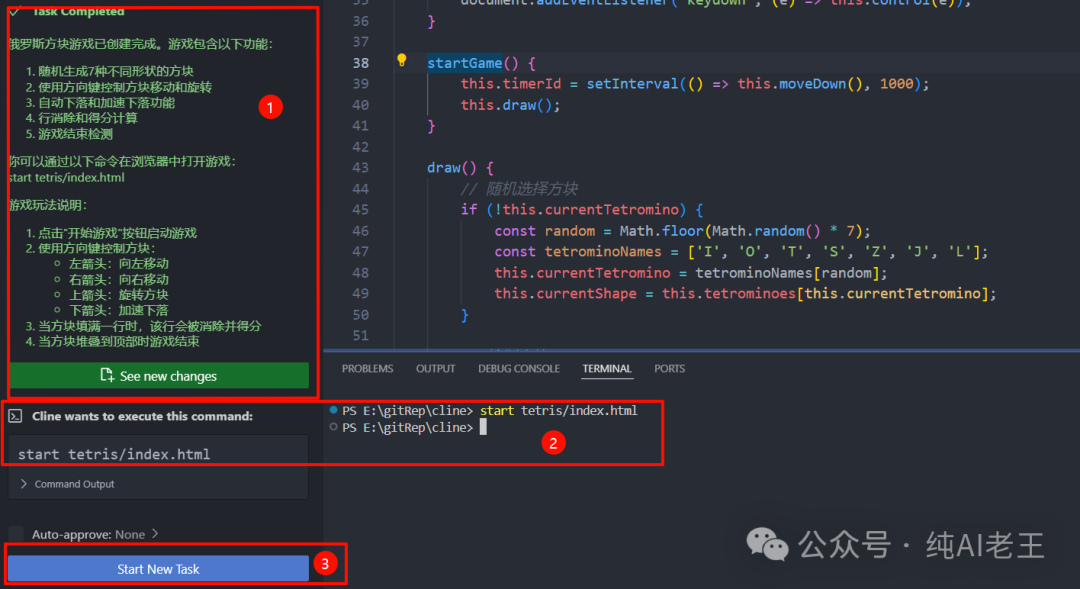
Task: Expand the Command Output section
Action: [x=68, y=484]
